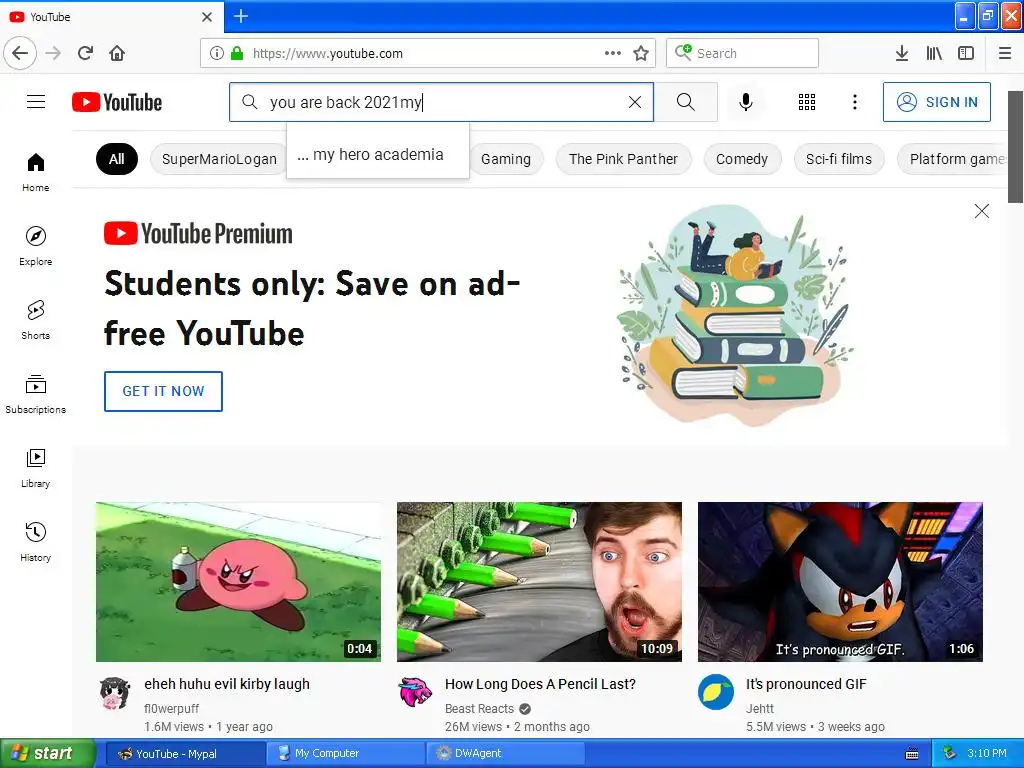Click GET IT NOW button
Image resolution: width=1024 pixels, height=768 pixels.
163,391
